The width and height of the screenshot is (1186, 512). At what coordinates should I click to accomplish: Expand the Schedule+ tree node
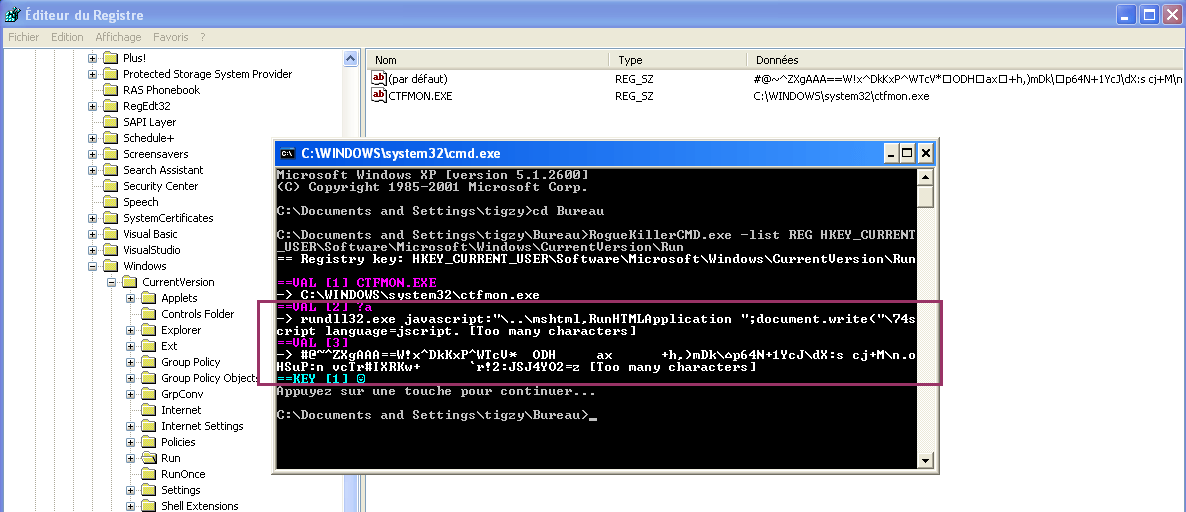coord(93,138)
